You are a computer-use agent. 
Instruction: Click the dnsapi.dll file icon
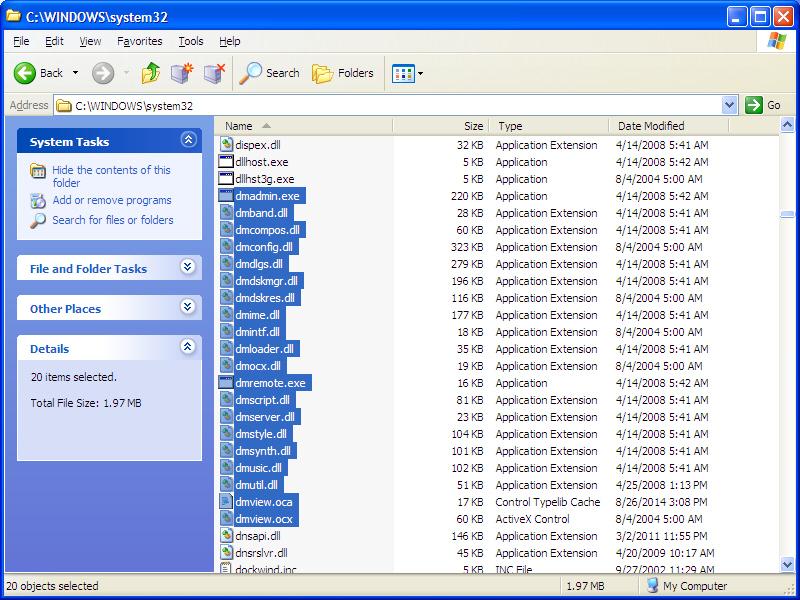pos(226,536)
